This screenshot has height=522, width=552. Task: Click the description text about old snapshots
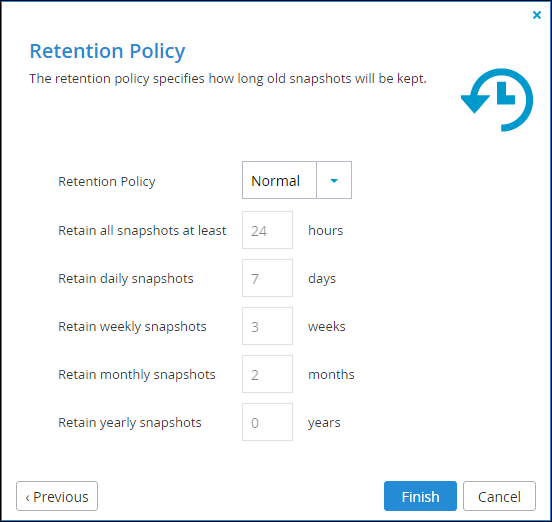tap(228, 79)
